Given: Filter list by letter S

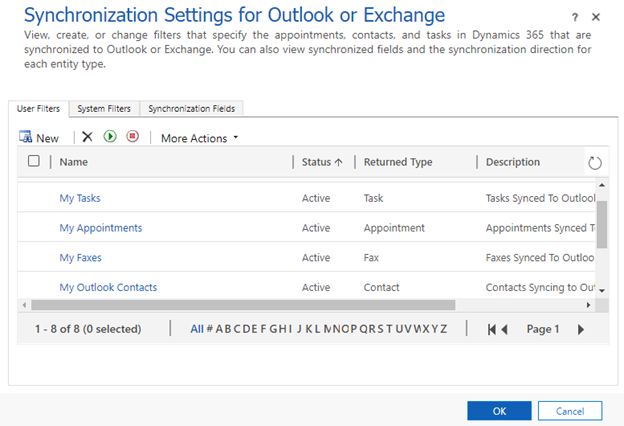Looking at the screenshot, I should pos(380,329).
